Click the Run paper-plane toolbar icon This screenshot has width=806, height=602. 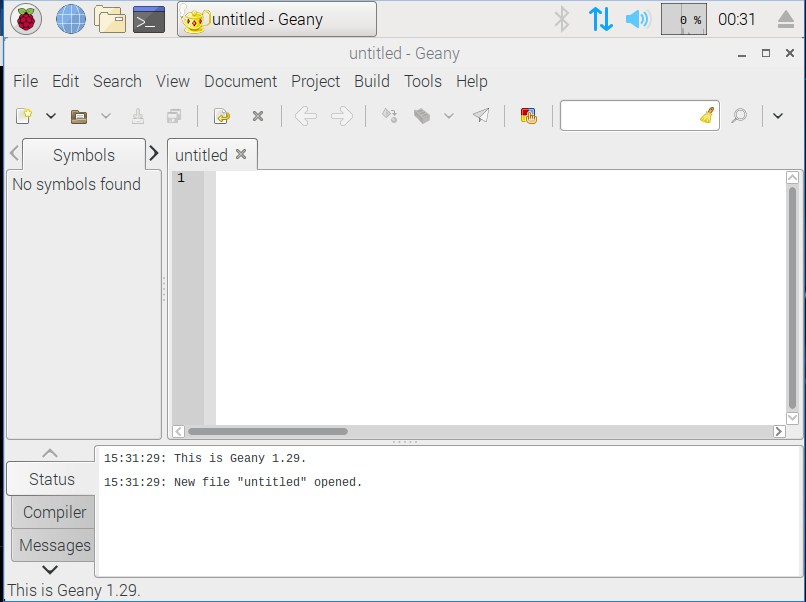481,115
